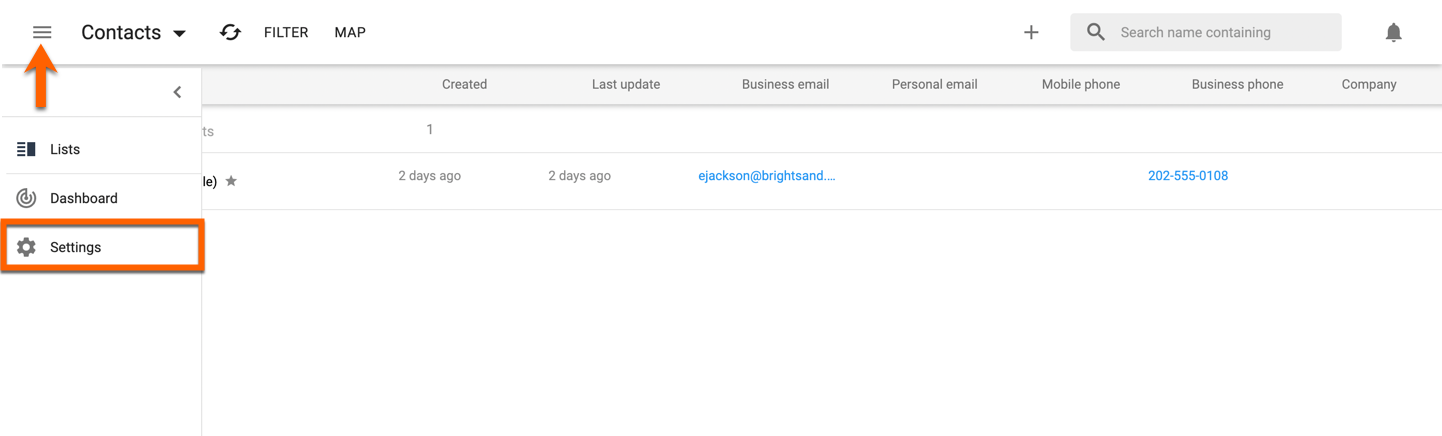Click the Dashboard radar icon
The width and height of the screenshot is (1442, 436).
27,198
